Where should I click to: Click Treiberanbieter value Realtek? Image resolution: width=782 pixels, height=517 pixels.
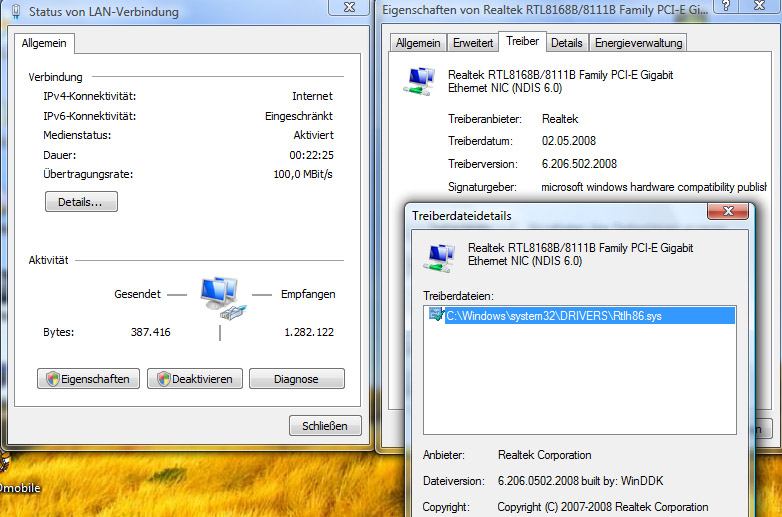pyautogui.click(x=560, y=119)
